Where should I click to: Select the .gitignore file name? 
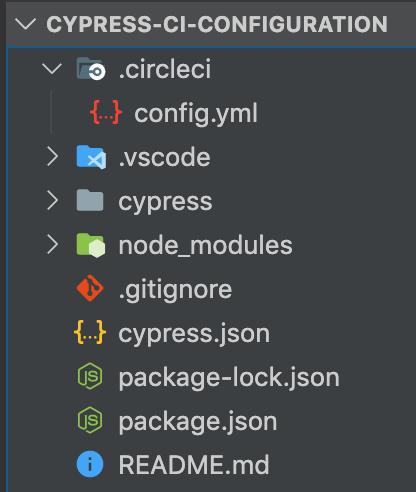175,290
